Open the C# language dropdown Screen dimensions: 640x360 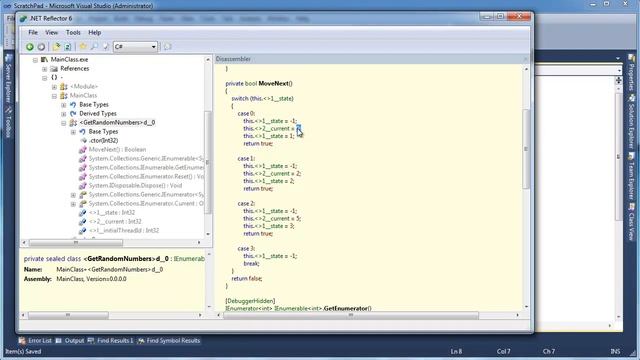(x=135, y=47)
